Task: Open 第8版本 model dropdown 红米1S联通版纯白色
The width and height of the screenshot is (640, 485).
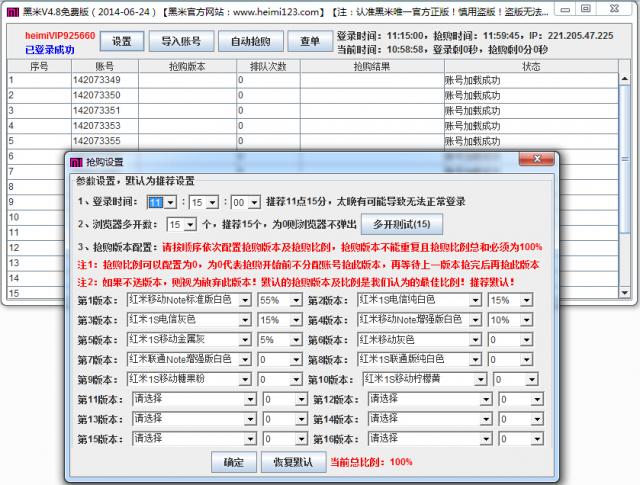Action: click(x=419, y=360)
